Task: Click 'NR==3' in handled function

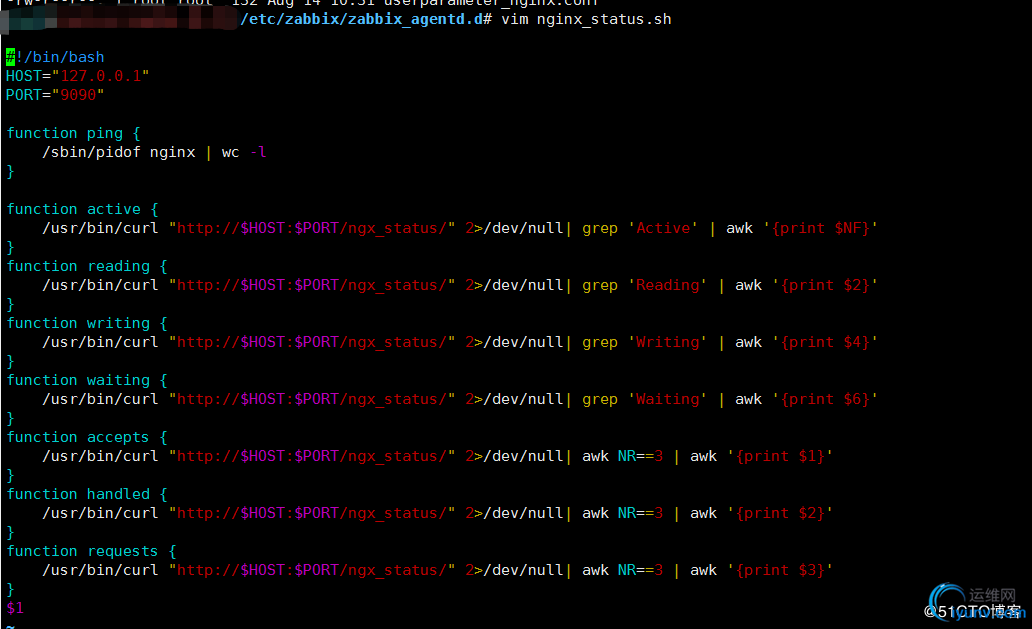Action: click(640, 514)
